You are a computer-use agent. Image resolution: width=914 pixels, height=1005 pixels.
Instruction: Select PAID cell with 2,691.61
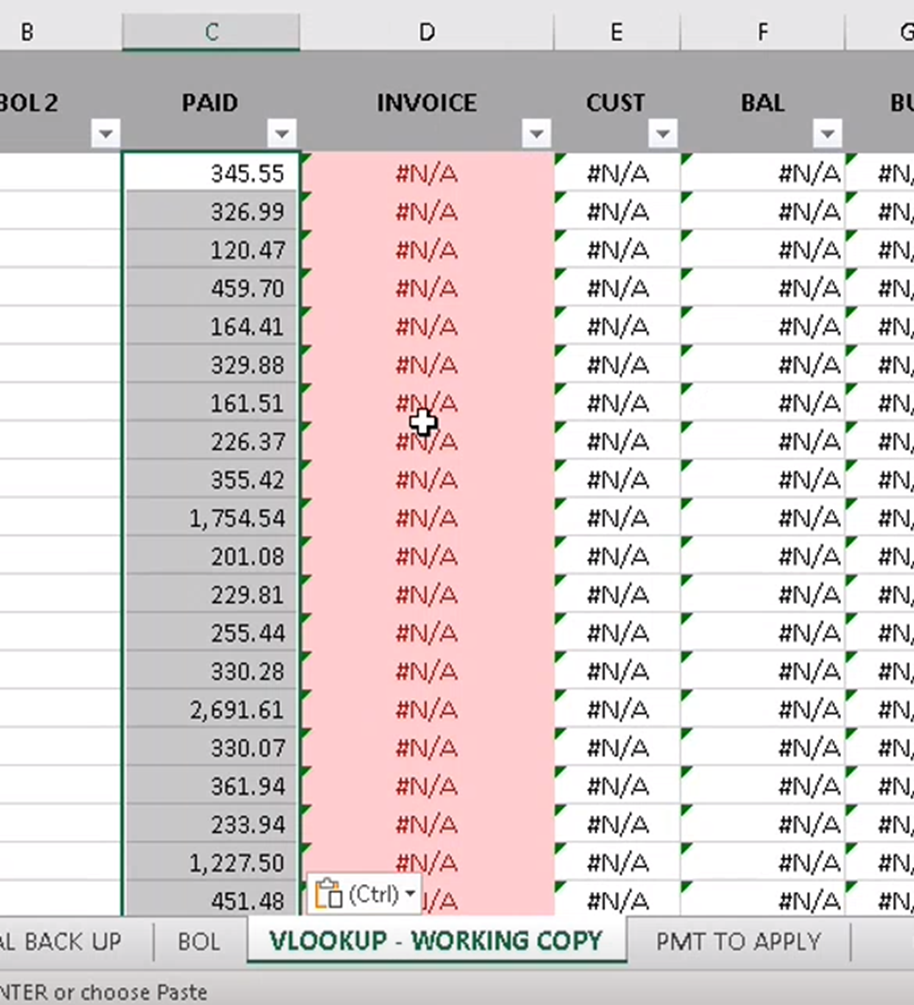(x=211, y=710)
